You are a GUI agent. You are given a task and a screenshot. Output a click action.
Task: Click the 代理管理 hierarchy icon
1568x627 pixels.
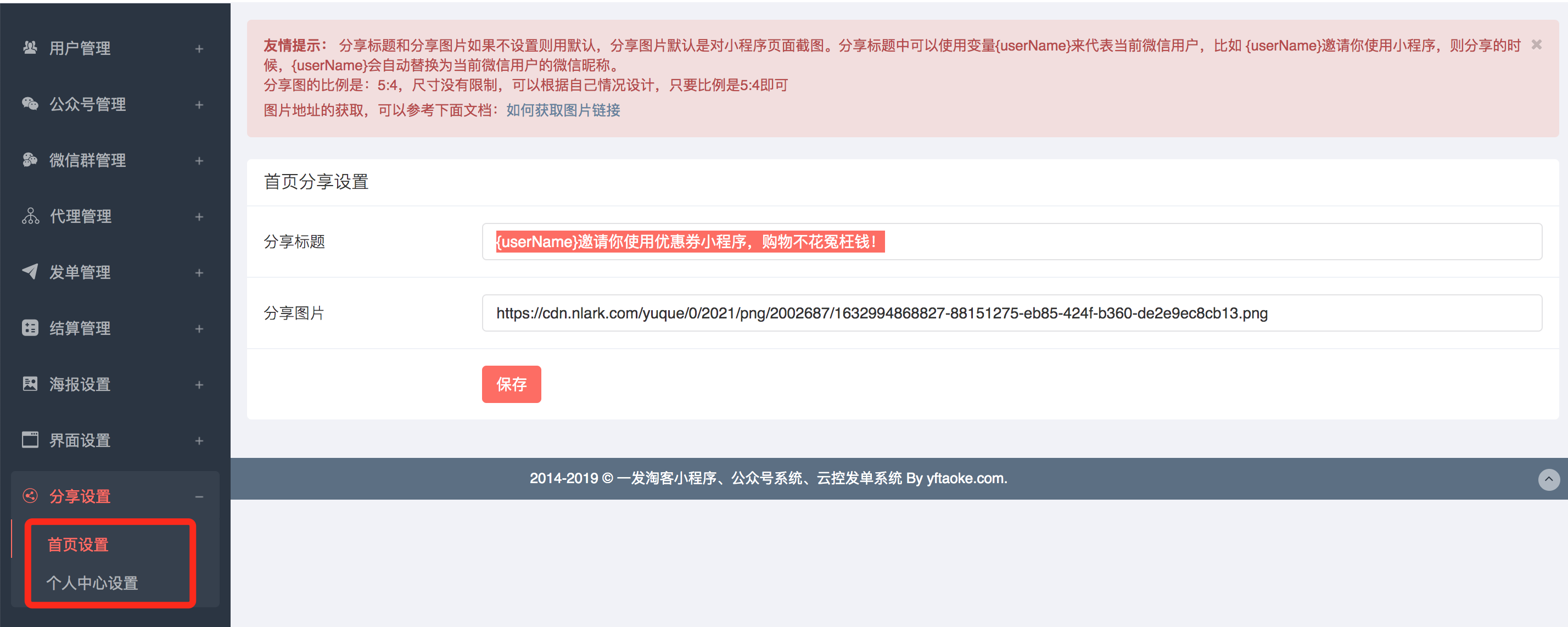(30, 216)
